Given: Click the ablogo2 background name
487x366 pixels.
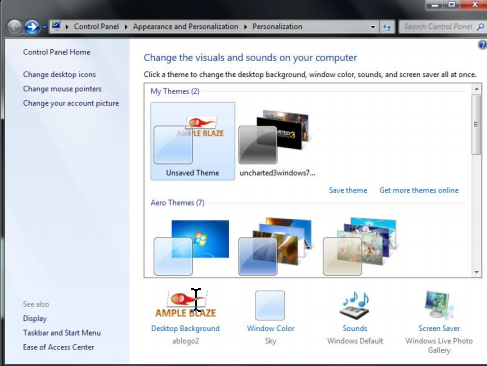Looking at the screenshot, I should tap(186, 341).
